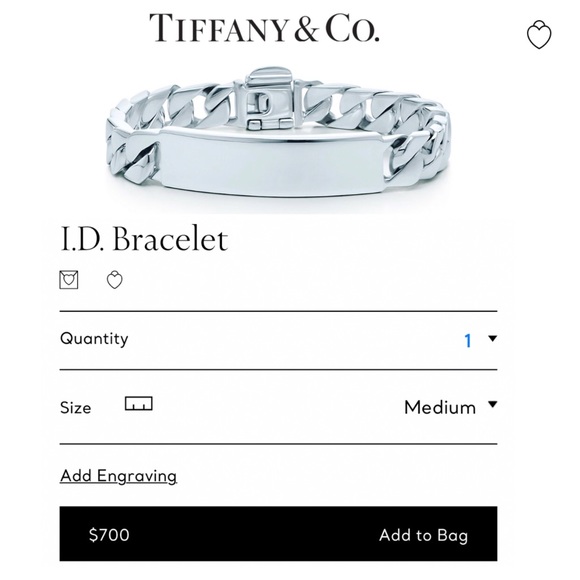
Task: Click the Size label
Action: pyautogui.click(x=75, y=408)
